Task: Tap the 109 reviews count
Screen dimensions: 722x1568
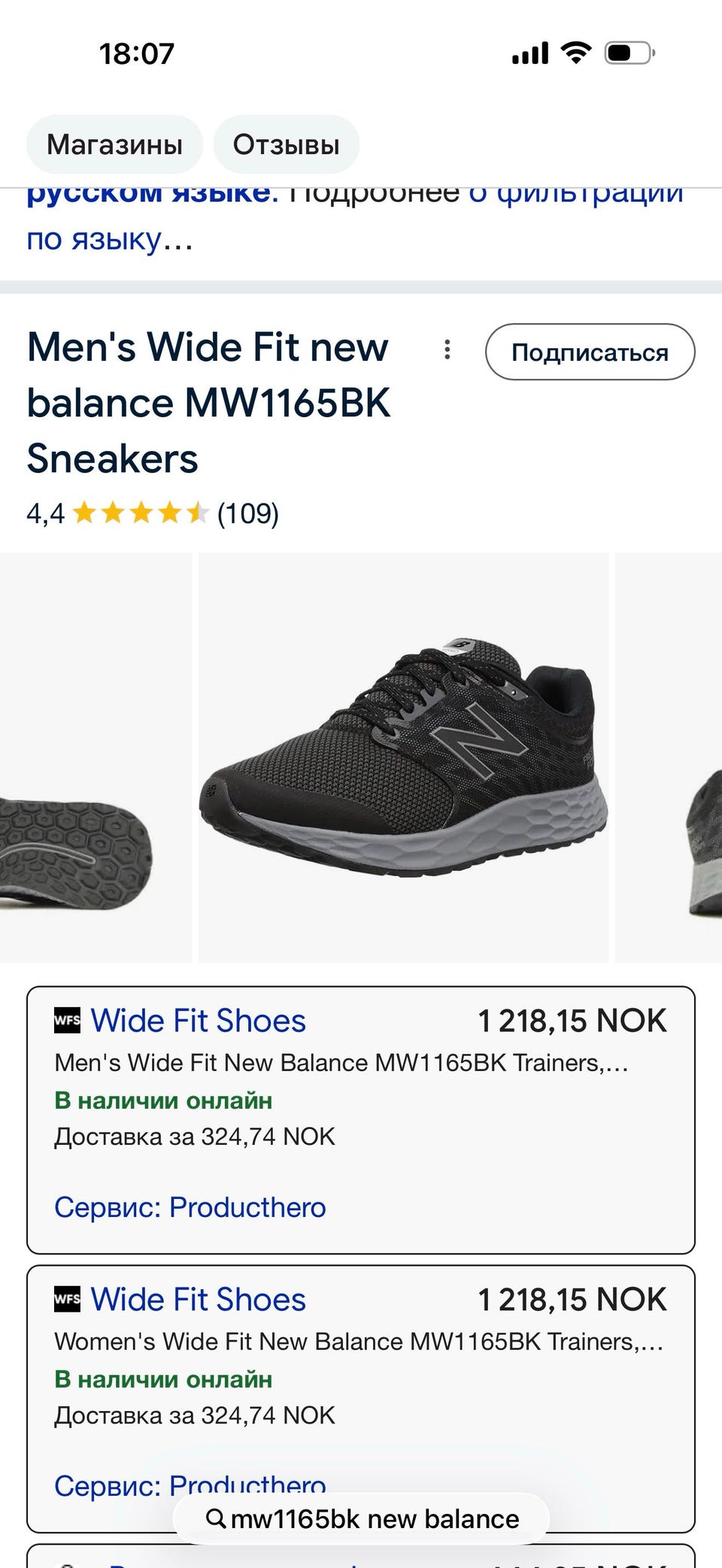Action: (248, 513)
